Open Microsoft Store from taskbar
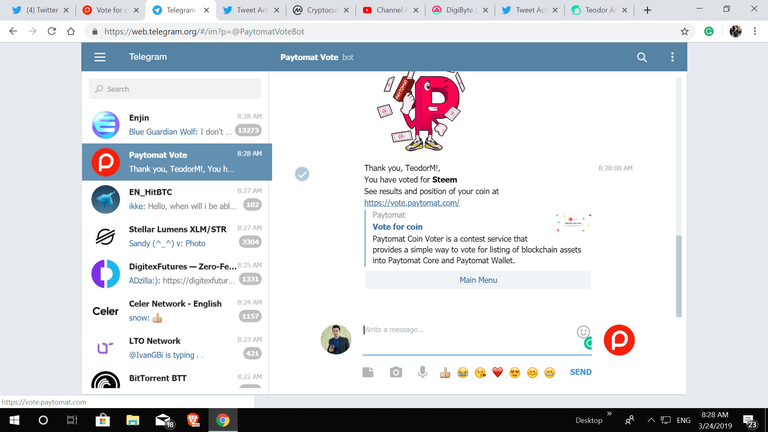This screenshot has width=768, height=432. pos(102,420)
